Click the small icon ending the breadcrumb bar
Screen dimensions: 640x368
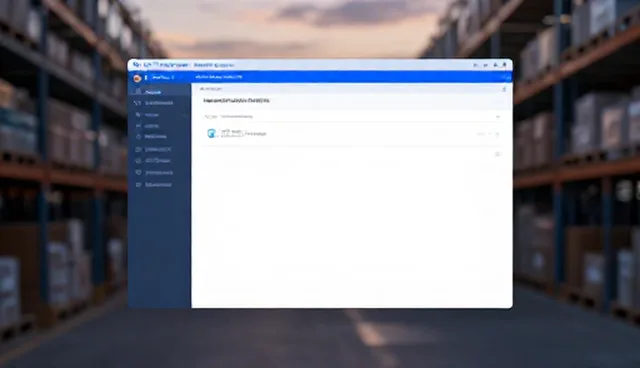504,89
